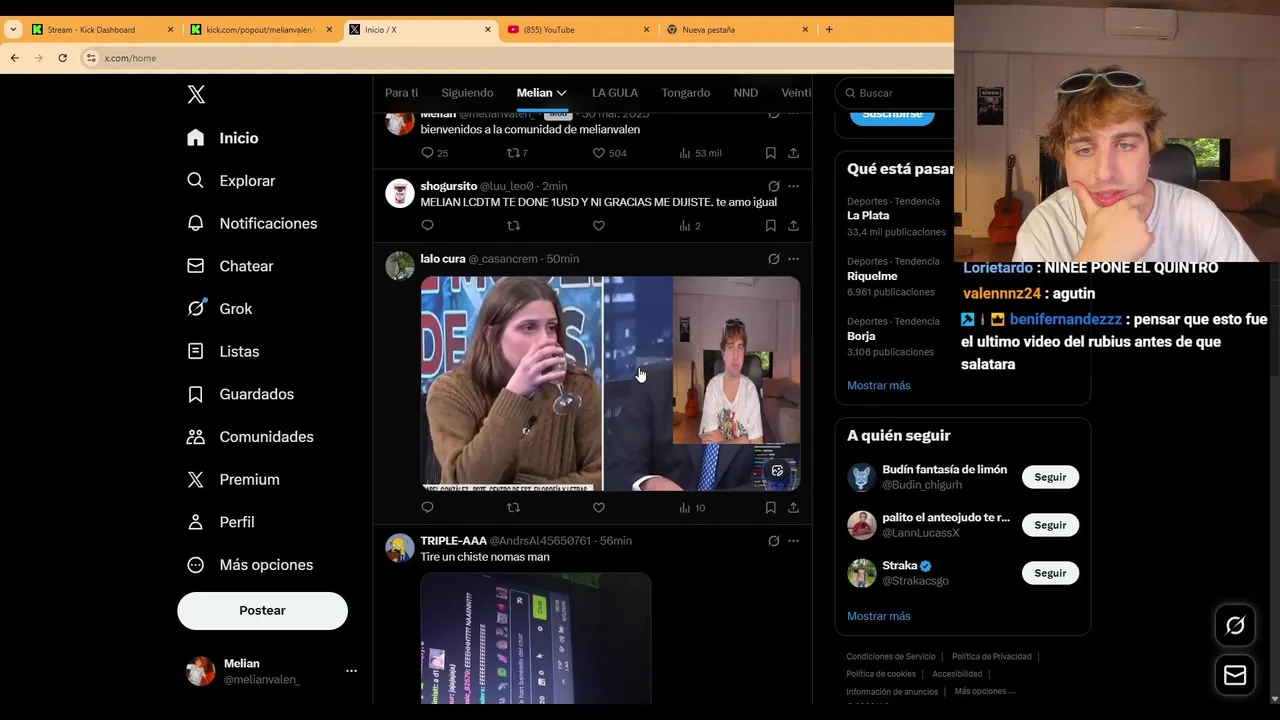Click the Postear button
Screen dimensions: 1280x720
(262, 611)
